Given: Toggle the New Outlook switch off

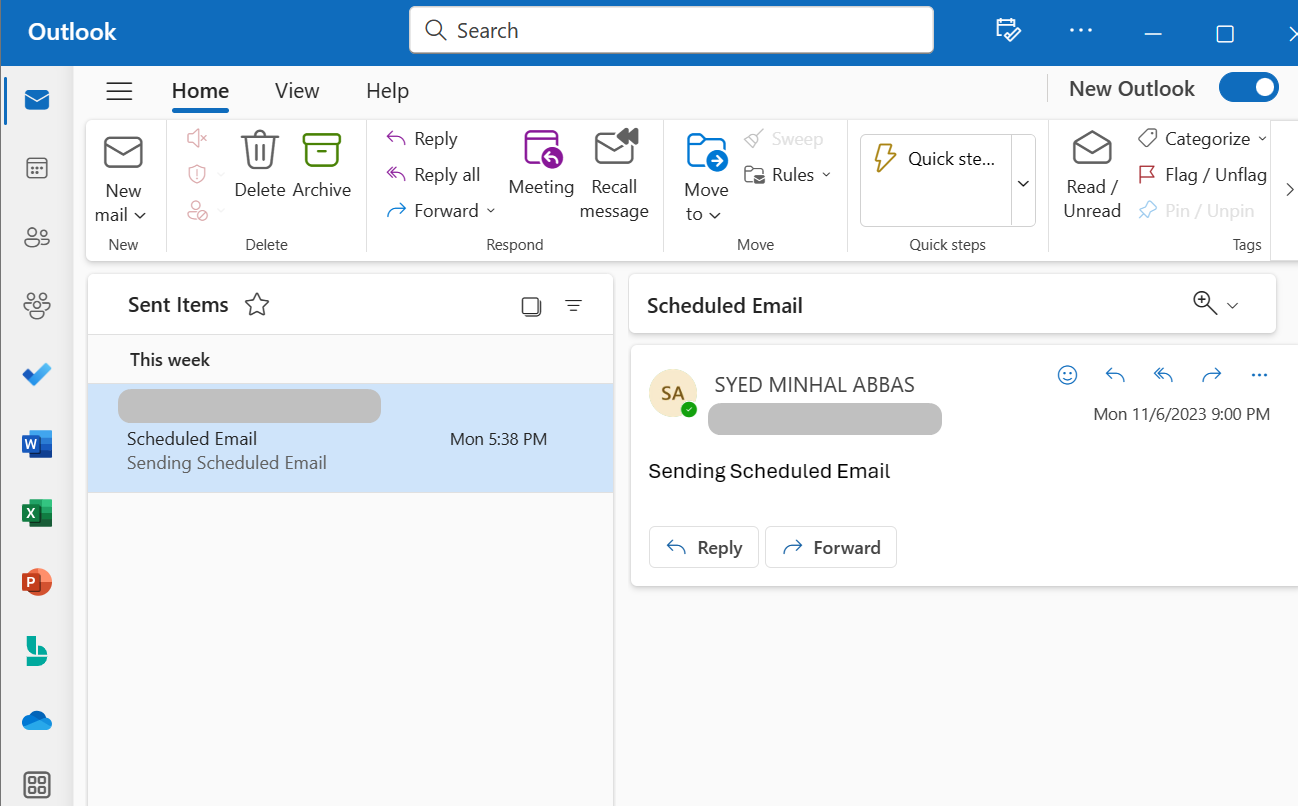Looking at the screenshot, I should click(1248, 88).
